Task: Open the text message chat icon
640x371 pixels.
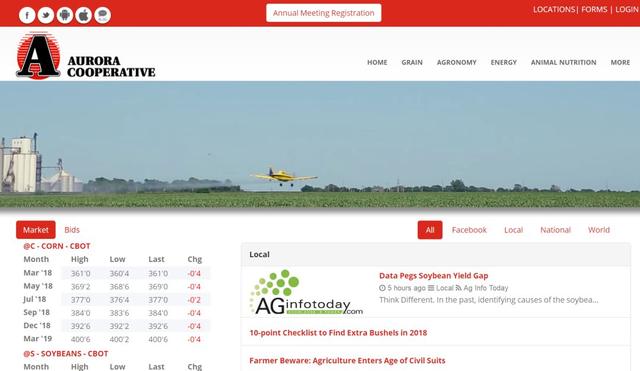Action: pyautogui.click(x=102, y=15)
